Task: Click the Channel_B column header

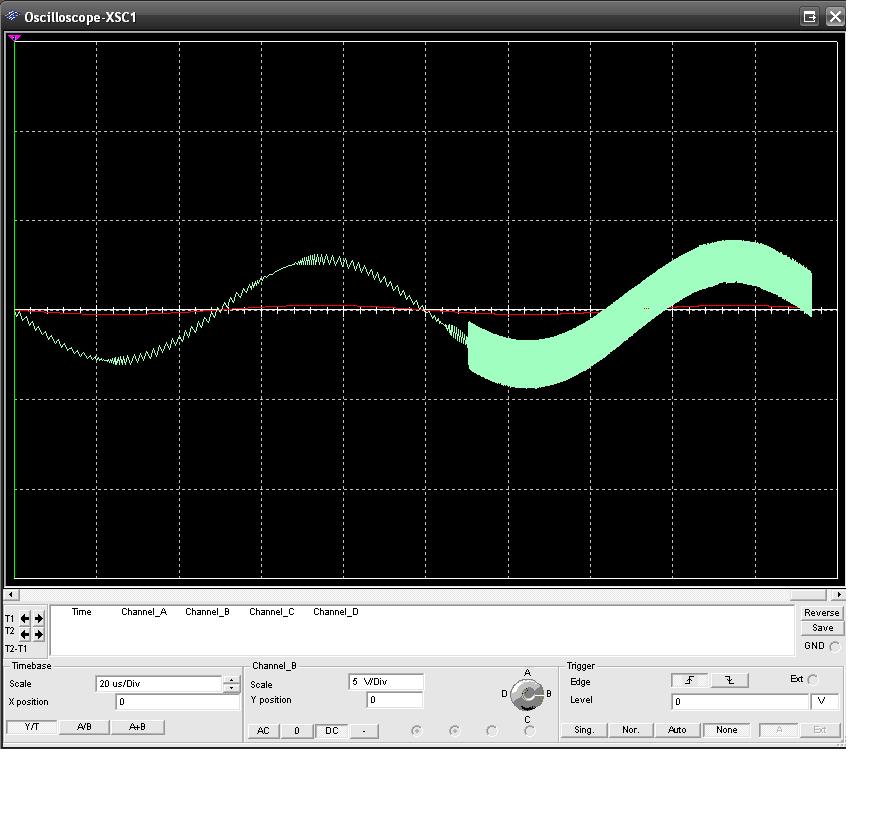Action: (207, 612)
